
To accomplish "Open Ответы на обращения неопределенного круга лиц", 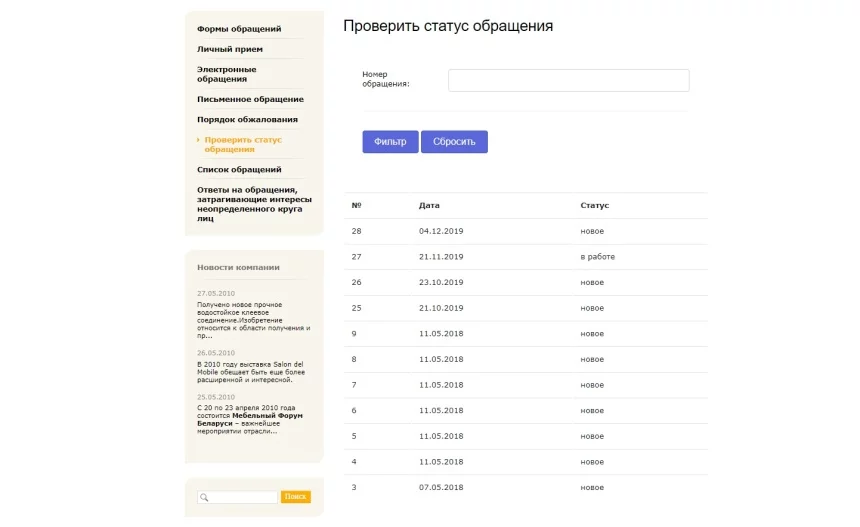I will pos(254,203).
